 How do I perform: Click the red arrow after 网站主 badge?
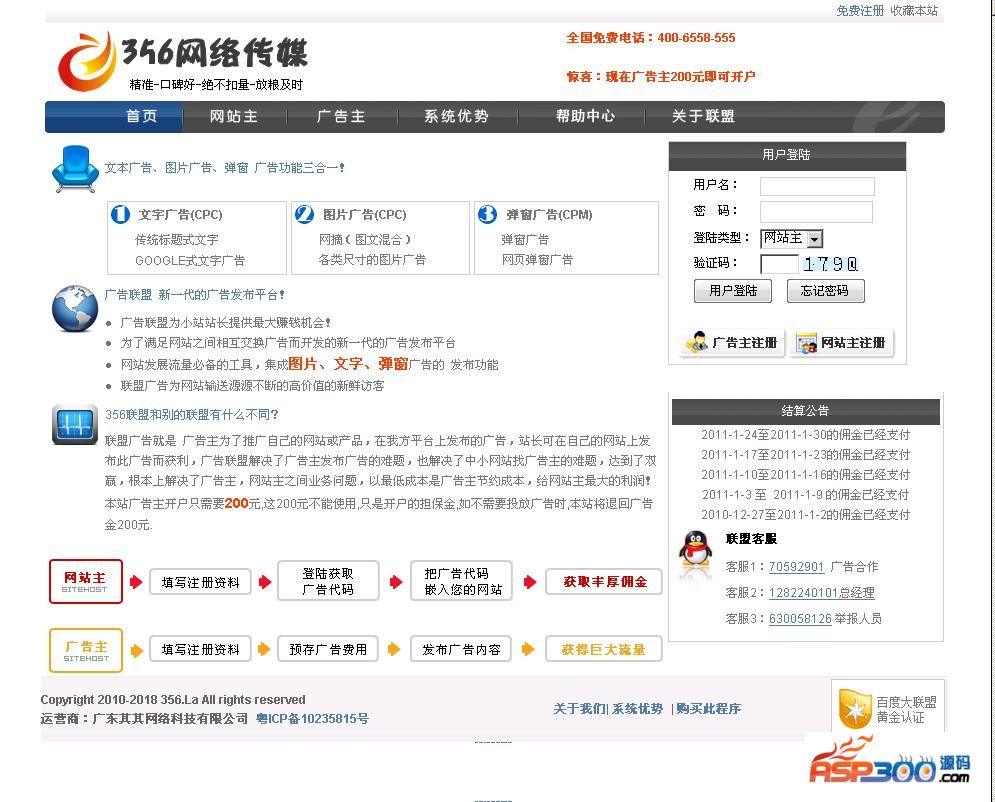(x=136, y=582)
